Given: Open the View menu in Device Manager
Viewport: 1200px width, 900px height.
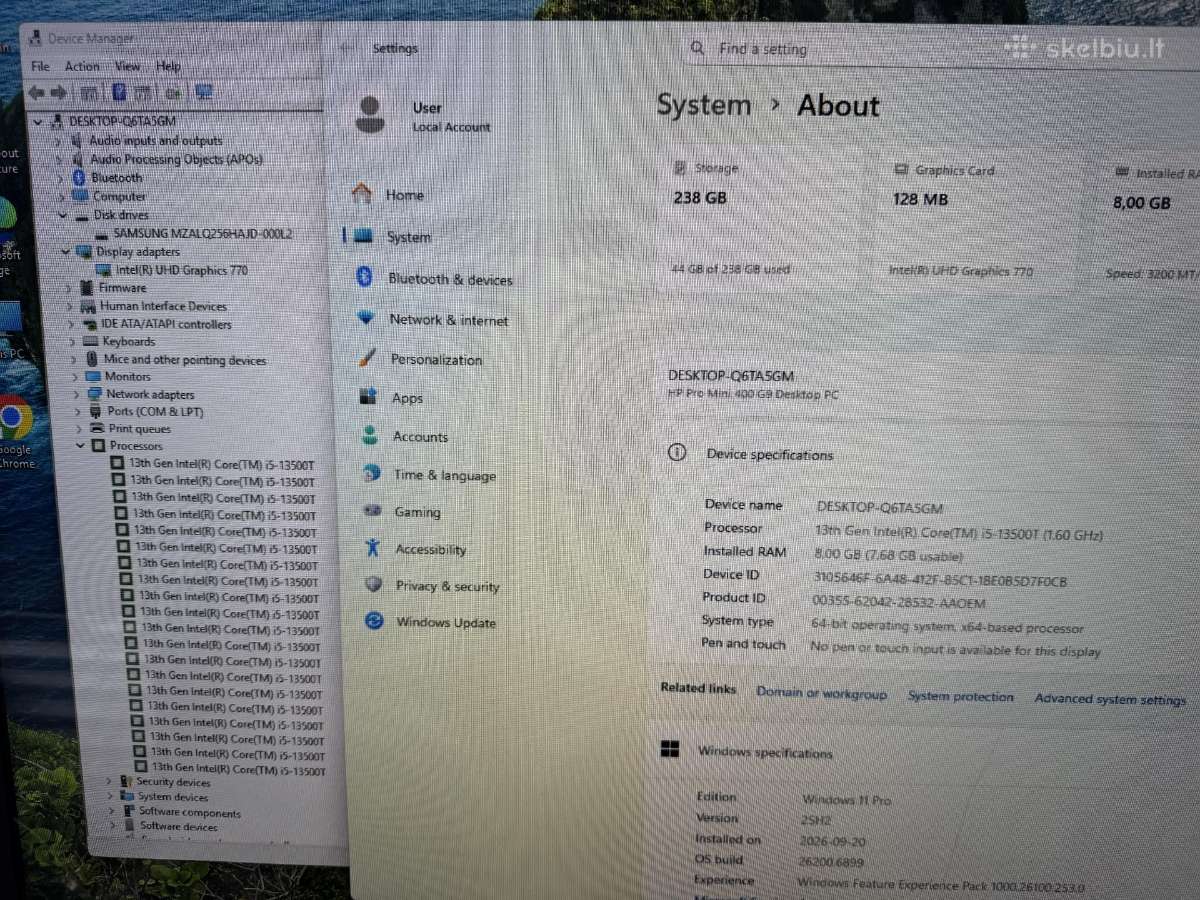Looking at the screenshot, I should coord(127,66).
